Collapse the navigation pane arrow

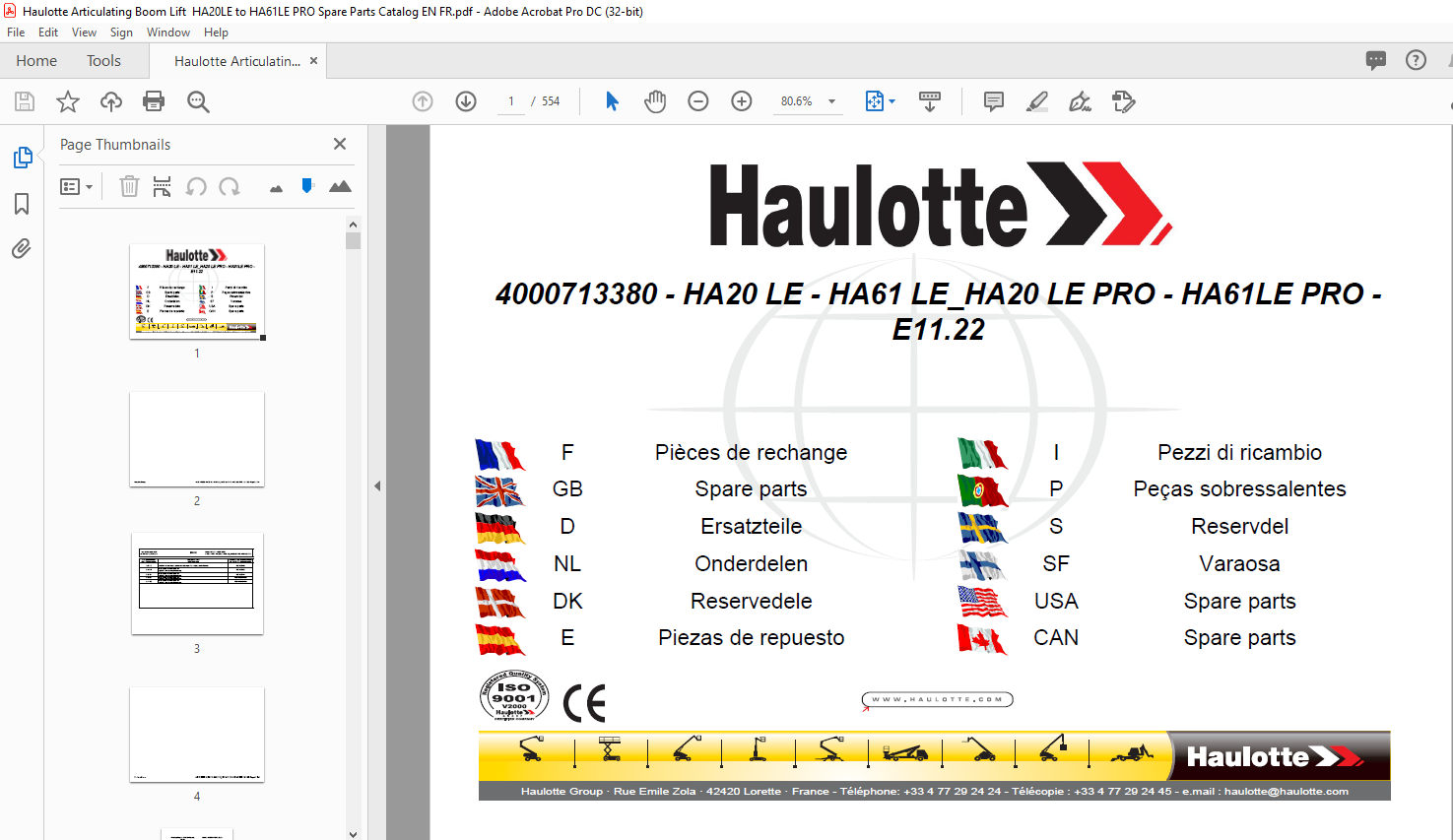tap(377, 485)
